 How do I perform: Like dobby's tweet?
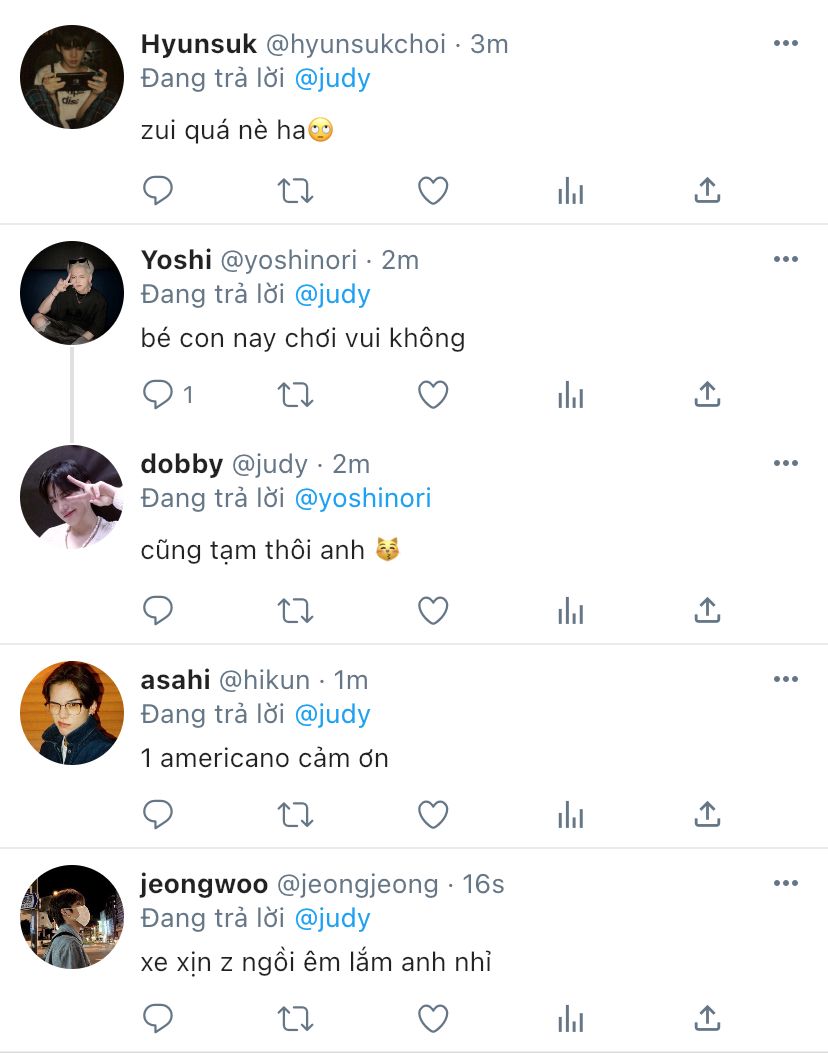(x=433, y=611)
